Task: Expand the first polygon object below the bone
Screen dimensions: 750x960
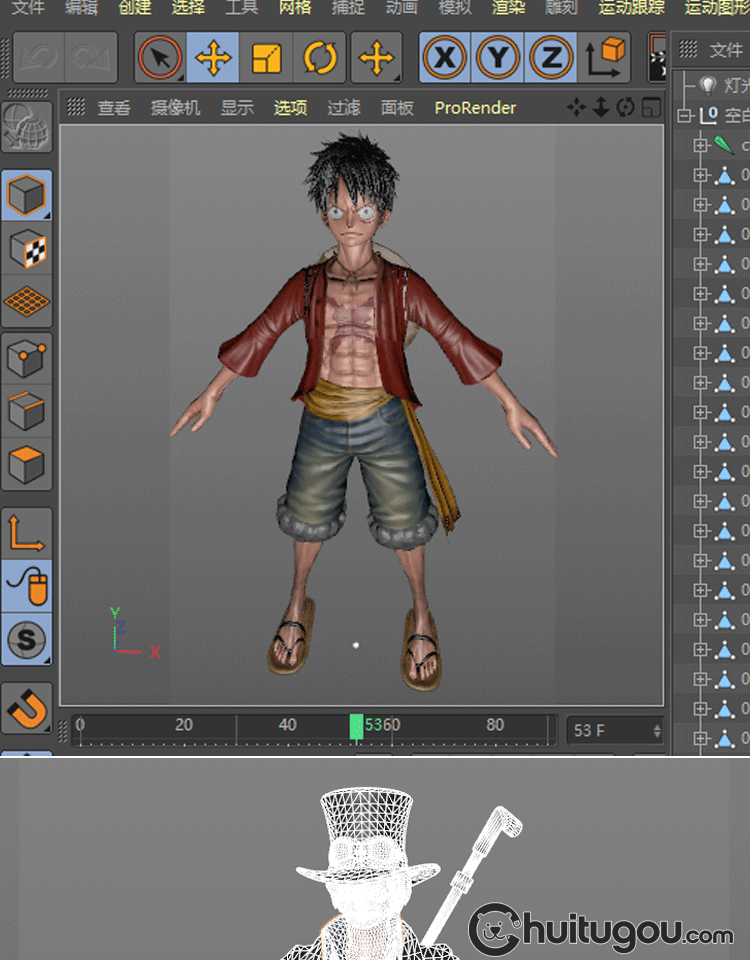Action: click(700, 176)
